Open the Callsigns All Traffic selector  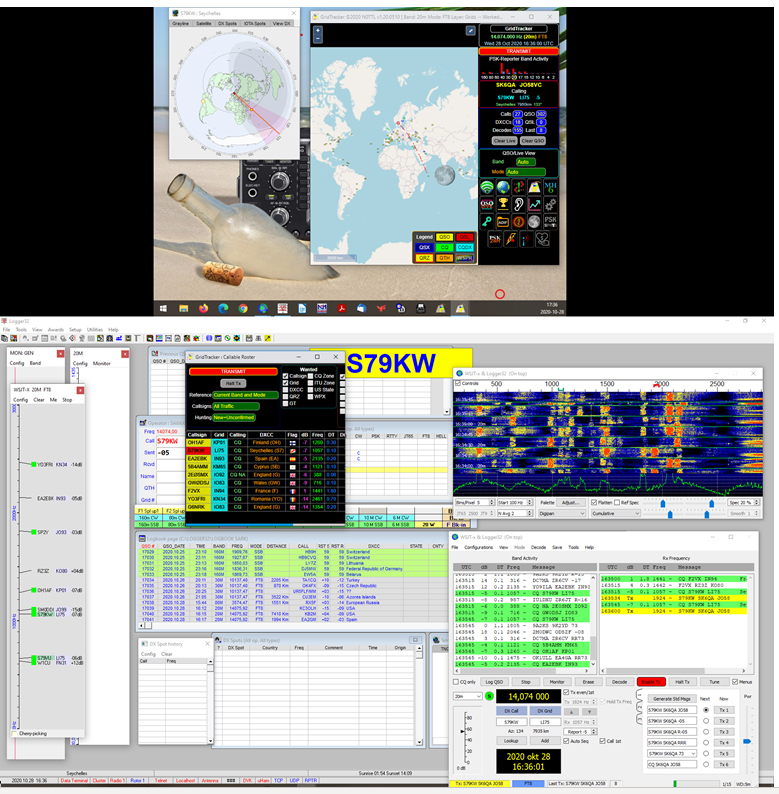click(x=236, y=406)
